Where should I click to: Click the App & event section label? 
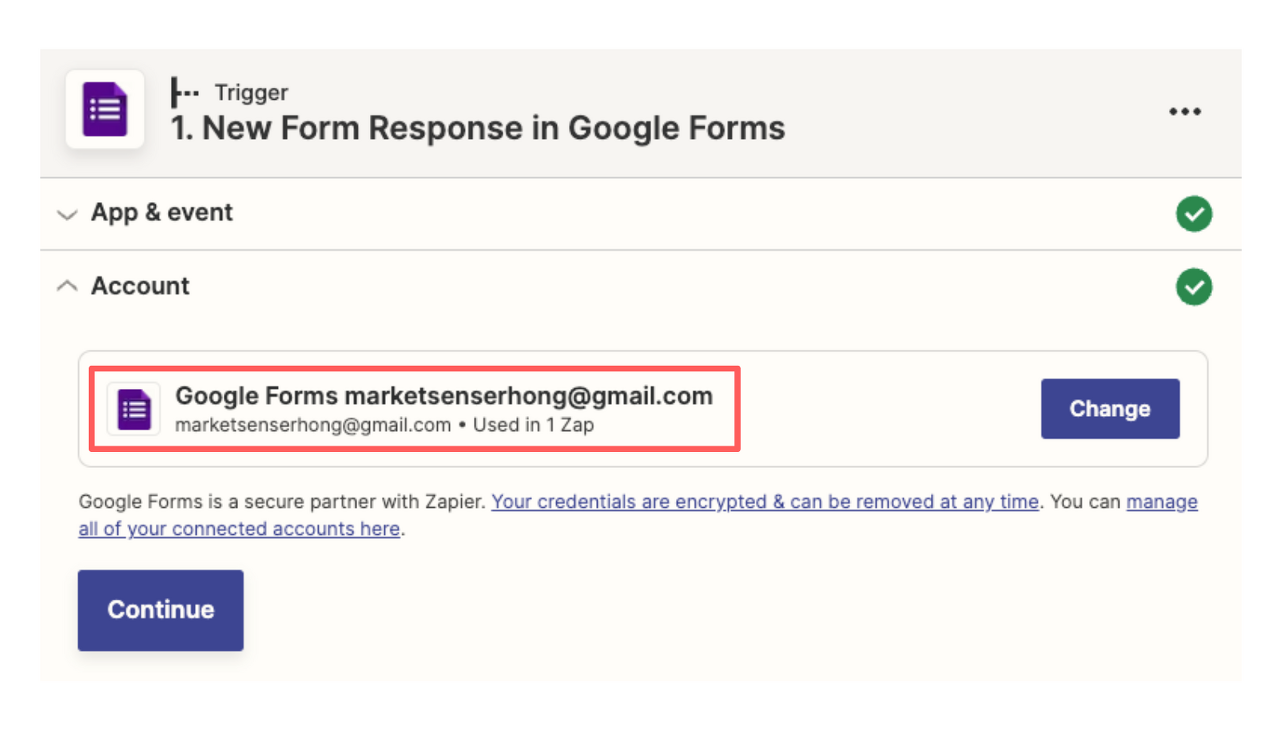pyautogui.click(x=162, y=213)
